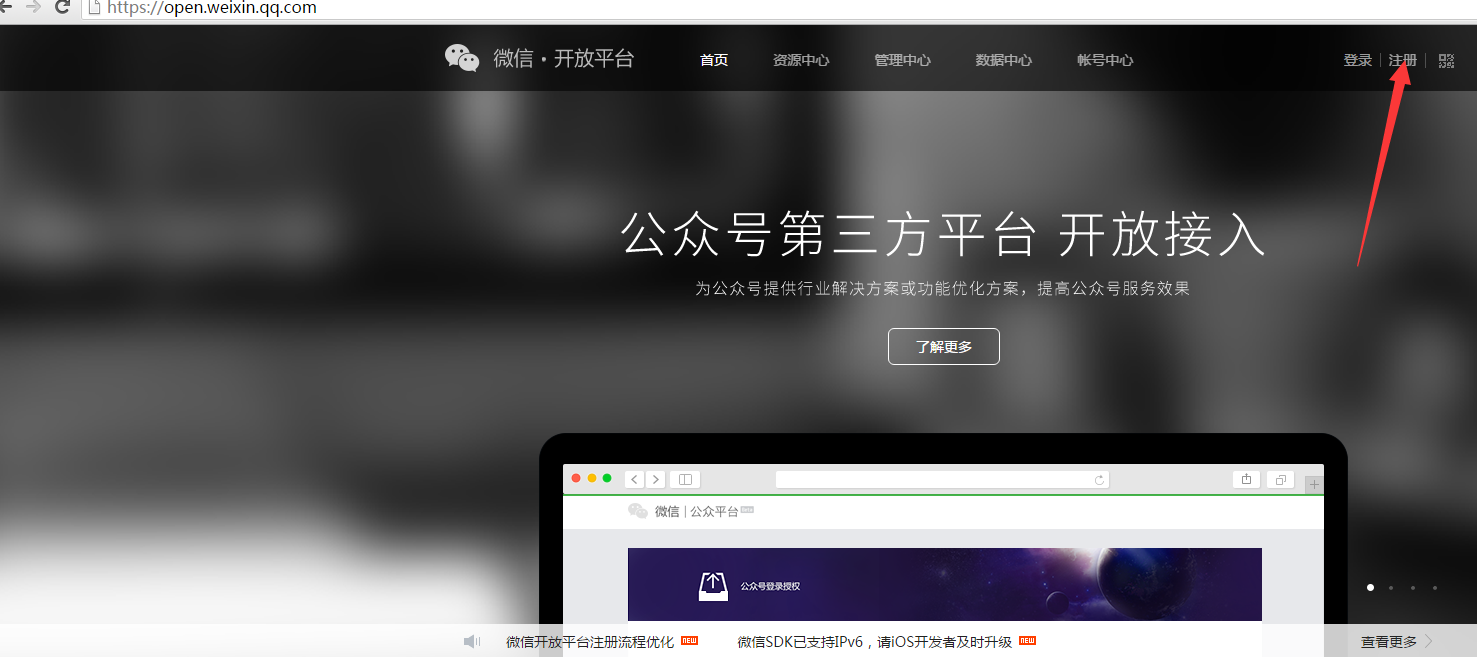Click the 微信·开放平台 site title
The image size is (1477, 657).
coord(563,59)
